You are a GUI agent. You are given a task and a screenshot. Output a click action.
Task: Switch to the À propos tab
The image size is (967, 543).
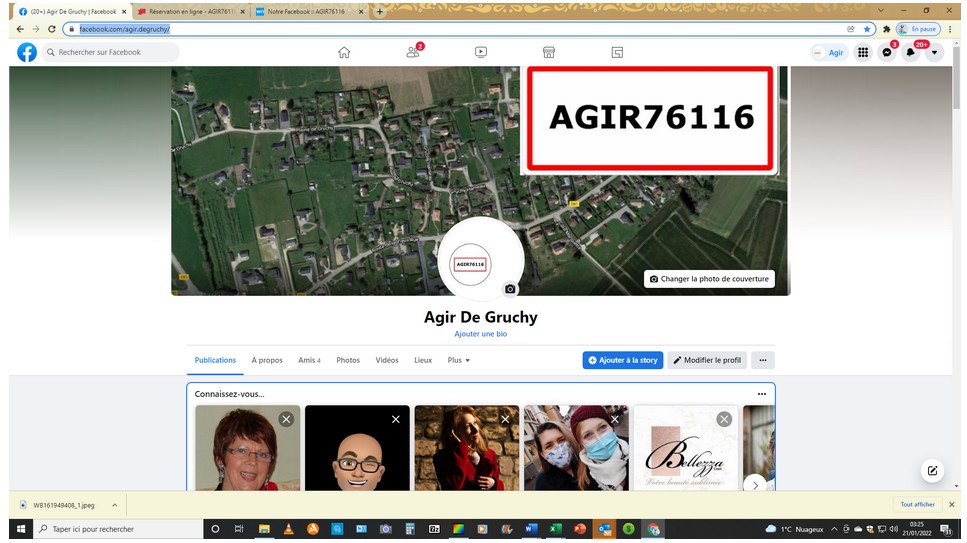tap(267, 360)
